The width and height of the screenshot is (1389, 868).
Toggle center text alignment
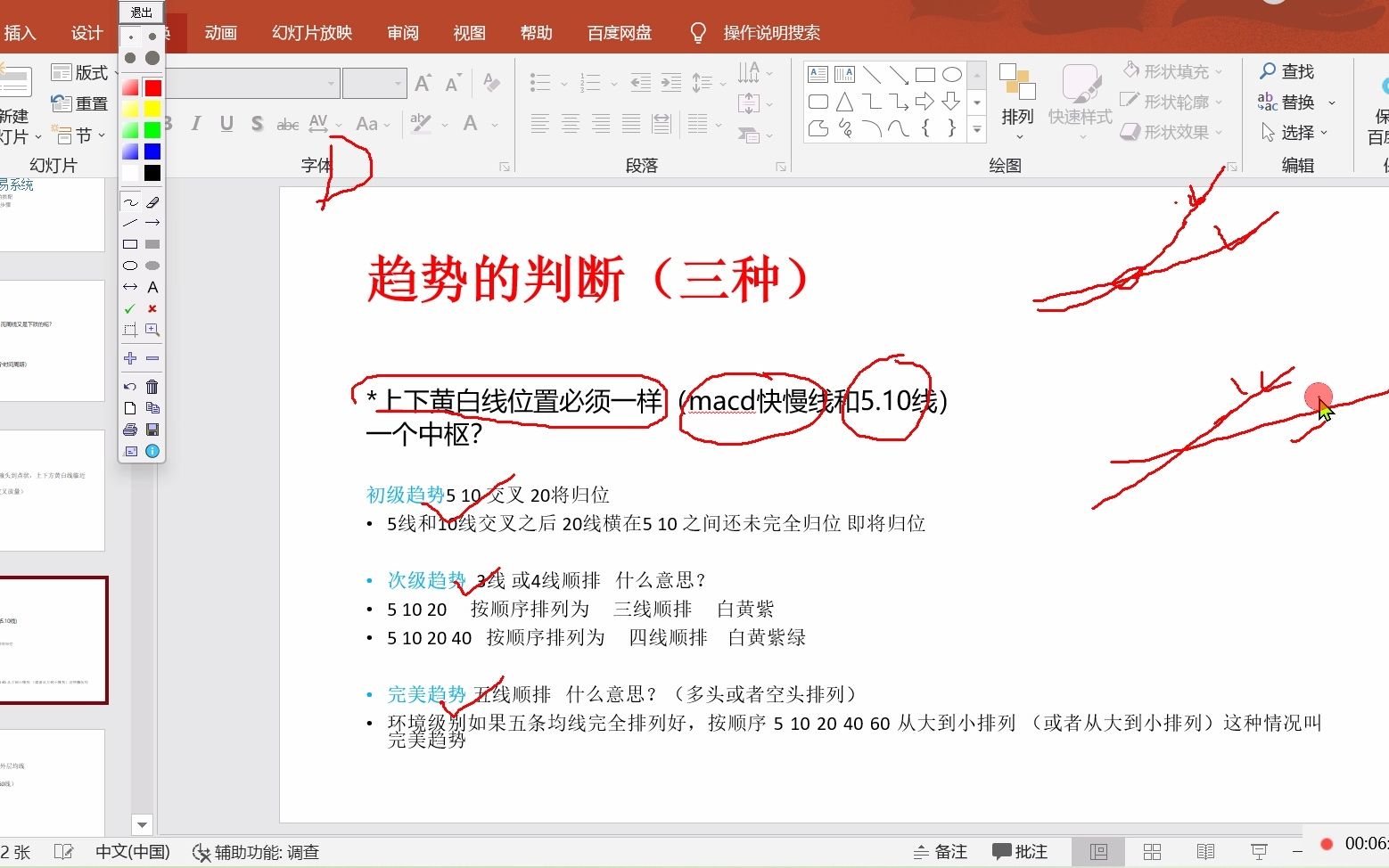(571, 124)
